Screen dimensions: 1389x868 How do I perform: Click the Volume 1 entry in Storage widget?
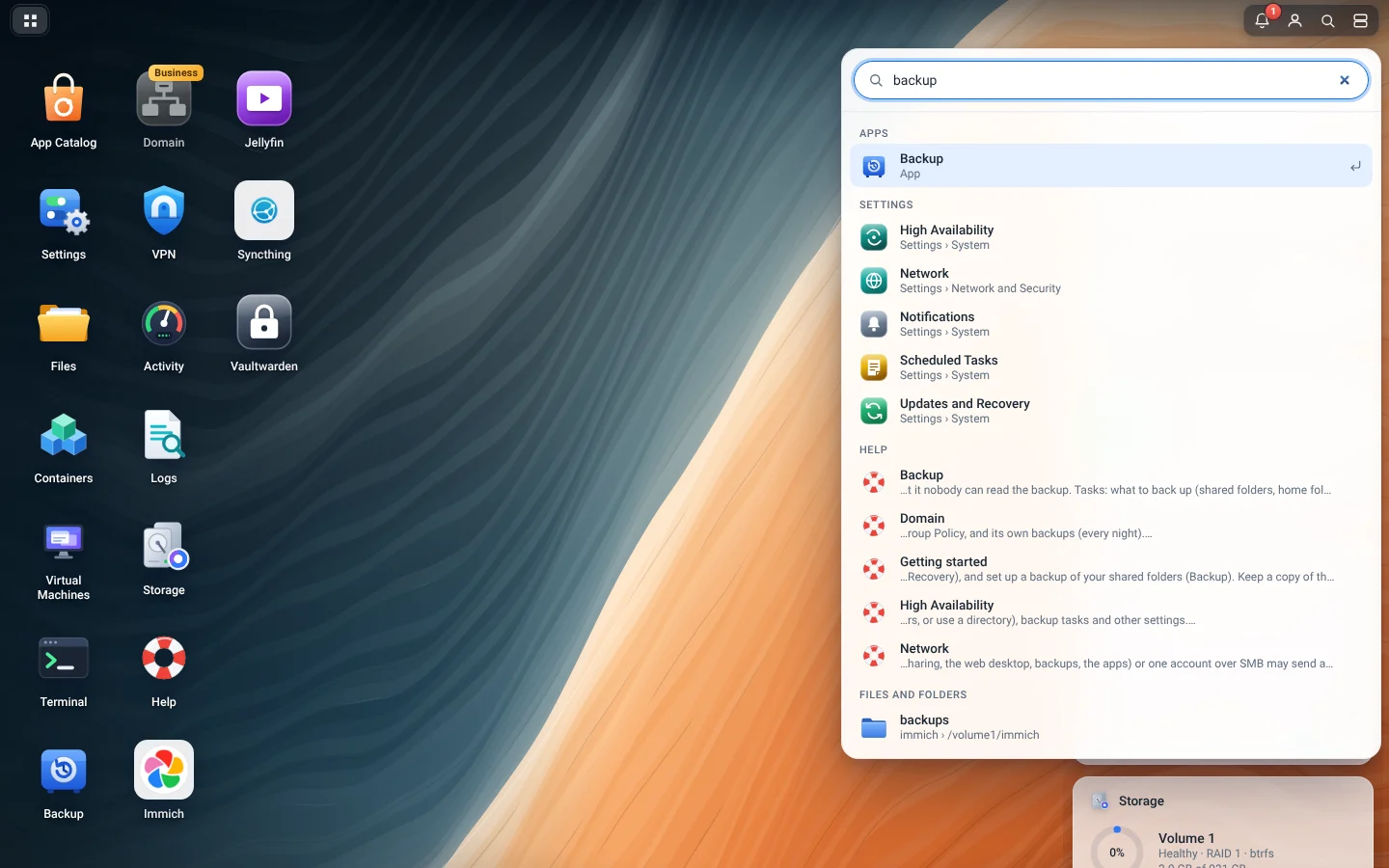pos(1186,838)
